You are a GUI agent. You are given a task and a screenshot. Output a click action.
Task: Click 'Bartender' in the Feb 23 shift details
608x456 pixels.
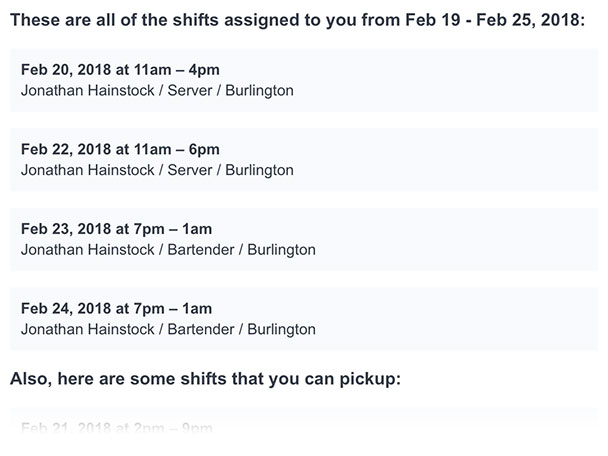pyautogui.click(x=200, y=250)
